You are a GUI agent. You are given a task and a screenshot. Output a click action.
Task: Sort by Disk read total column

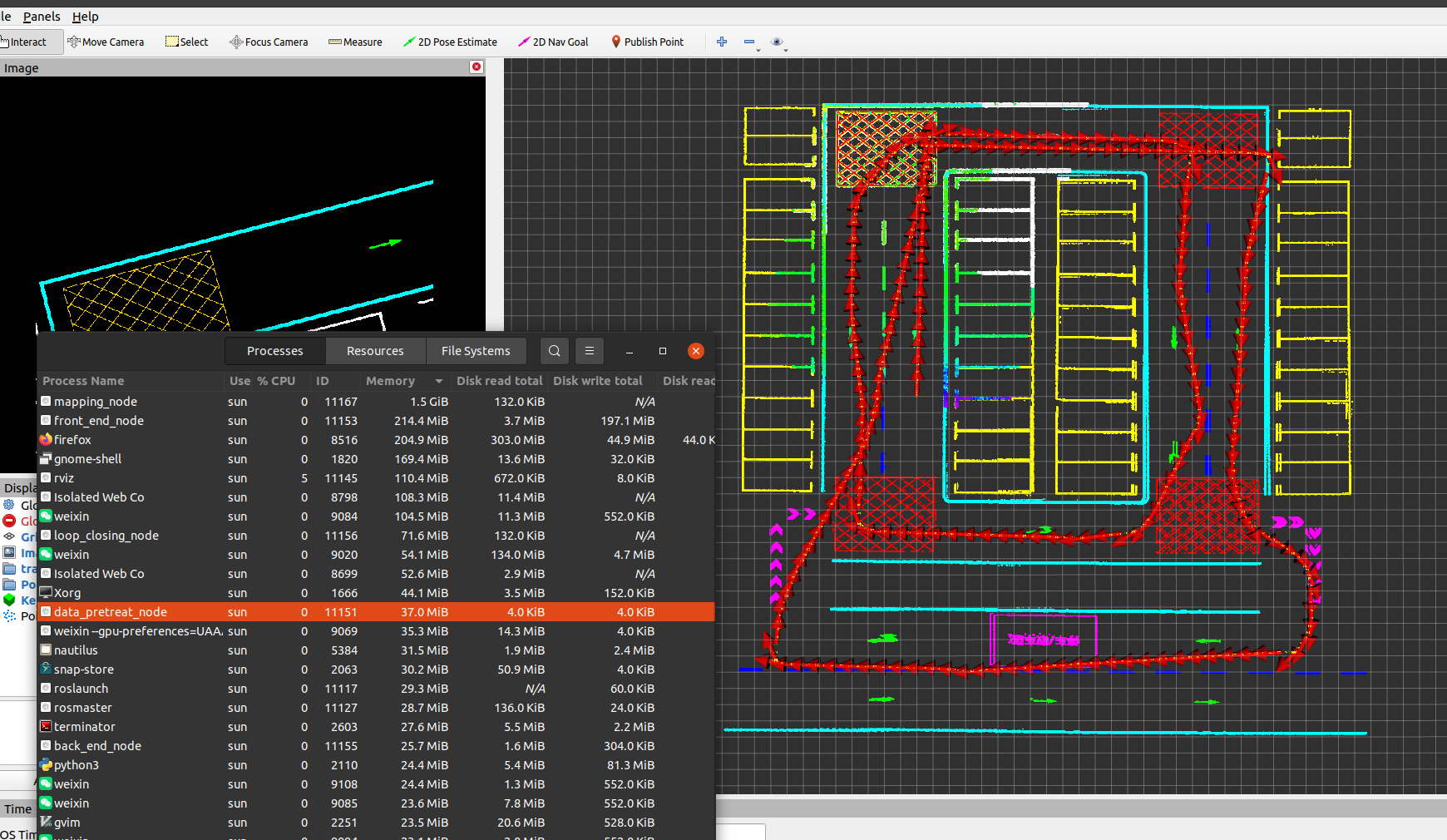[499, 381]
